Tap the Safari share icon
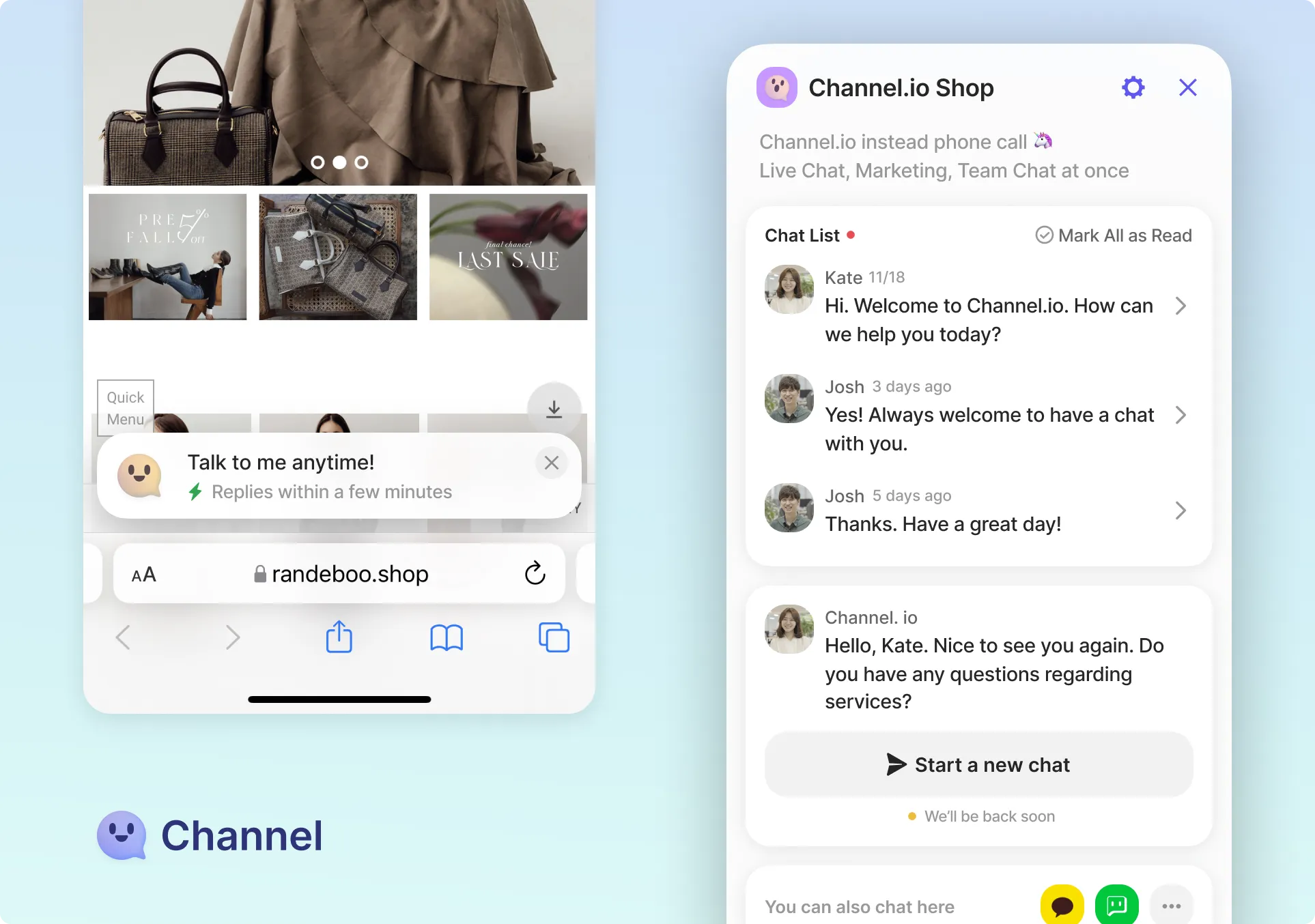This screenshot has width=1315, height=924. click(x=339, y=637)
